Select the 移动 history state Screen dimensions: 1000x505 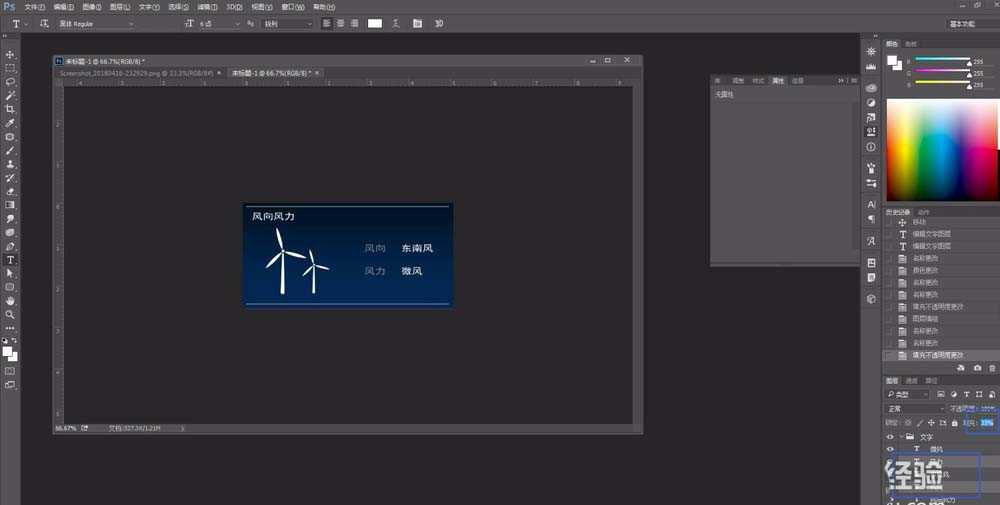coord(918,222)
